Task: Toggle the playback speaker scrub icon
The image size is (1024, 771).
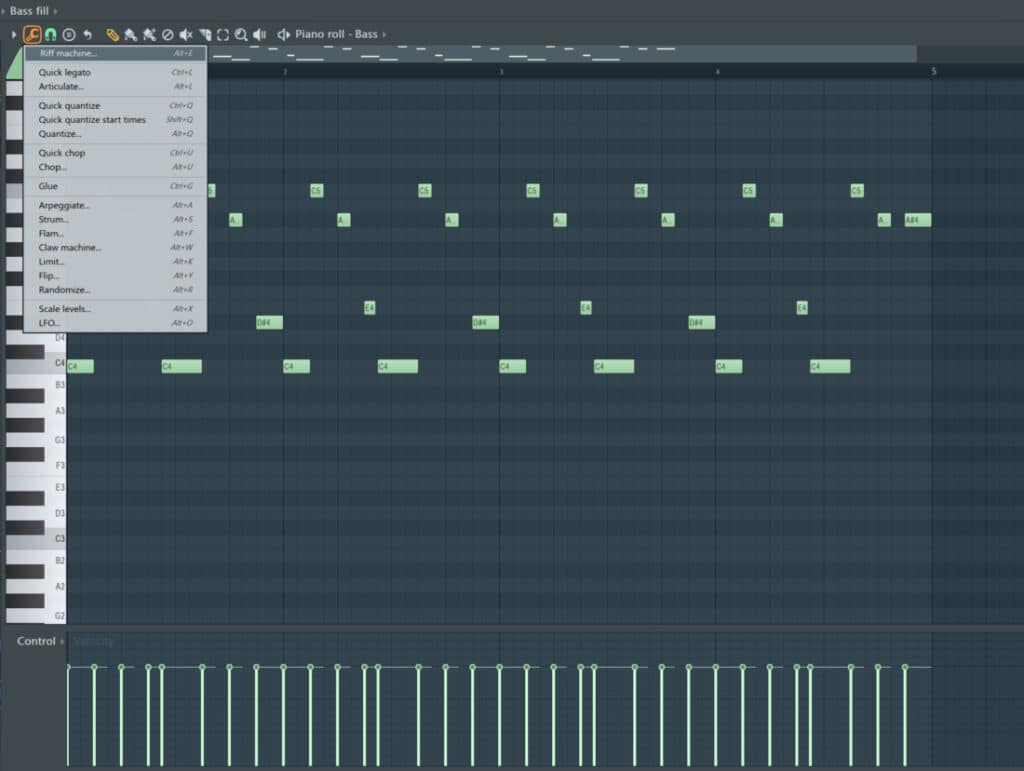Action: 260,34
